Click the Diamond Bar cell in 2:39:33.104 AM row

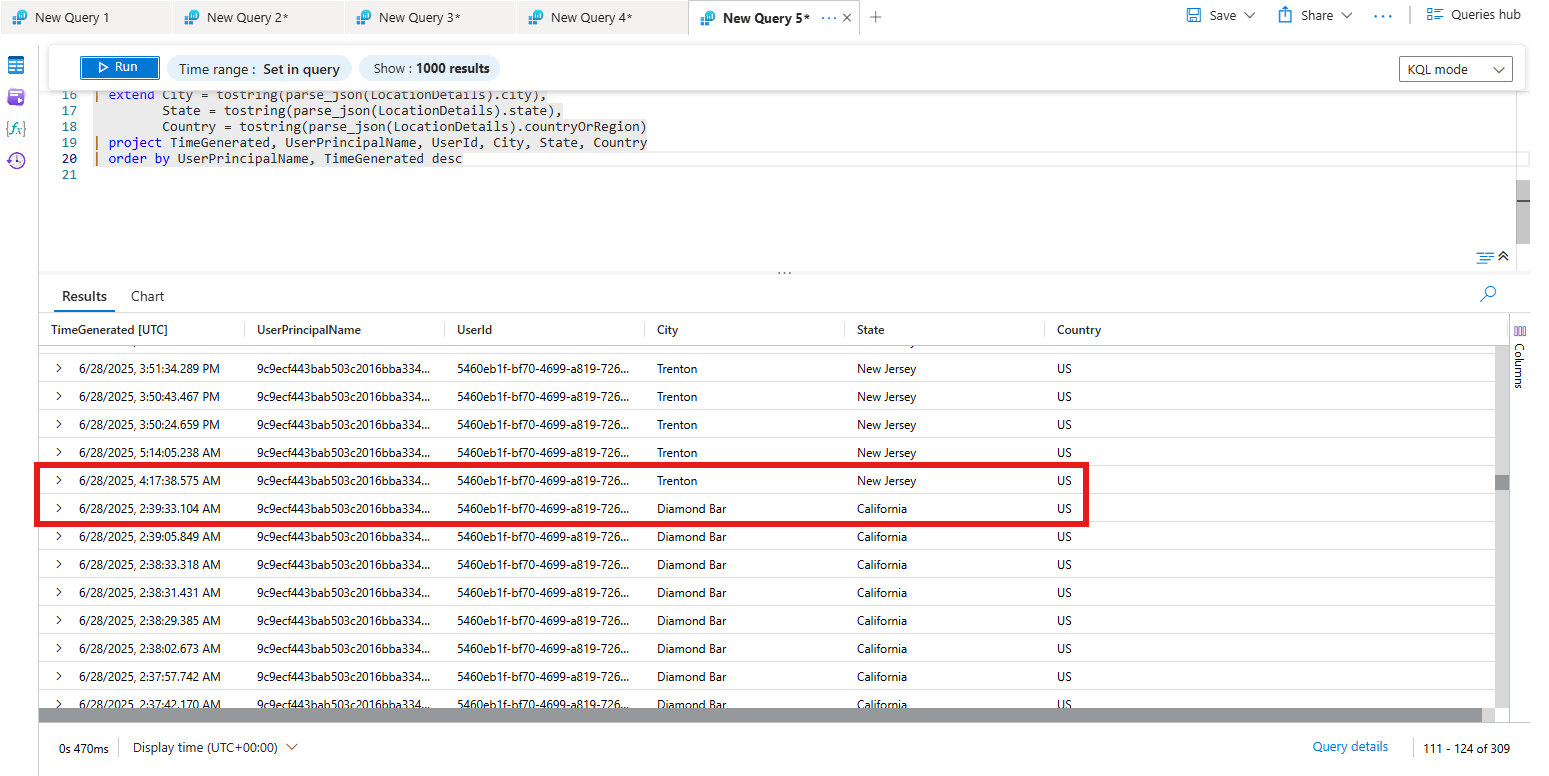691,509
